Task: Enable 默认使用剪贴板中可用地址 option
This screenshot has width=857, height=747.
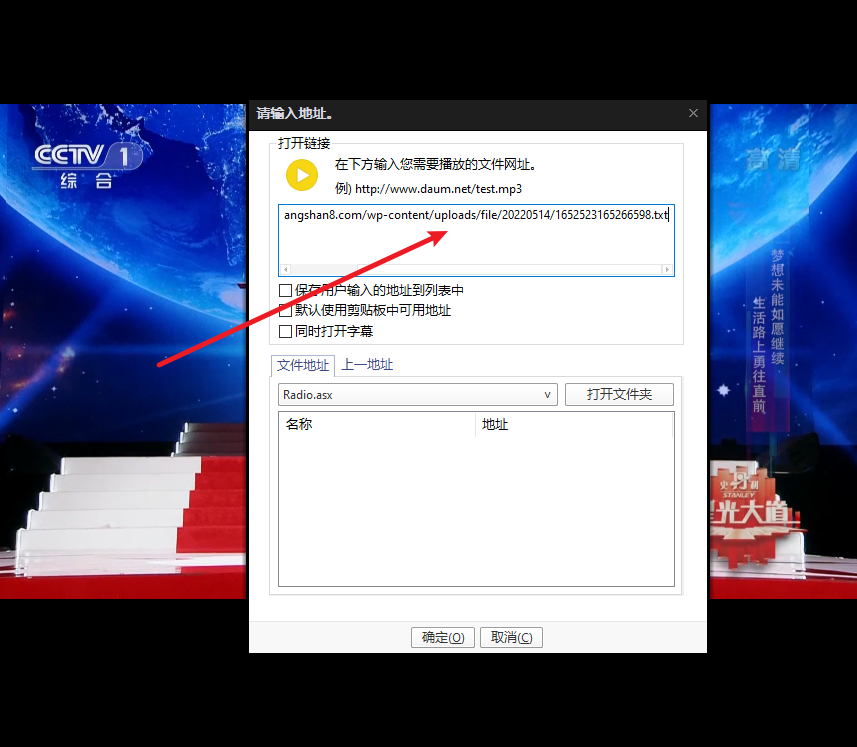Action: tap(285, 310)
